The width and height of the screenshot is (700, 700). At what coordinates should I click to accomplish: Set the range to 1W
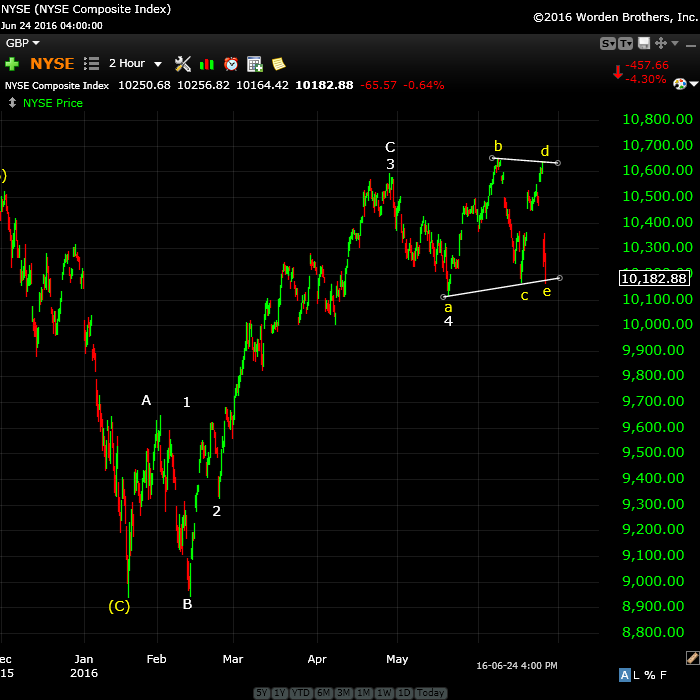pos(384,692)
